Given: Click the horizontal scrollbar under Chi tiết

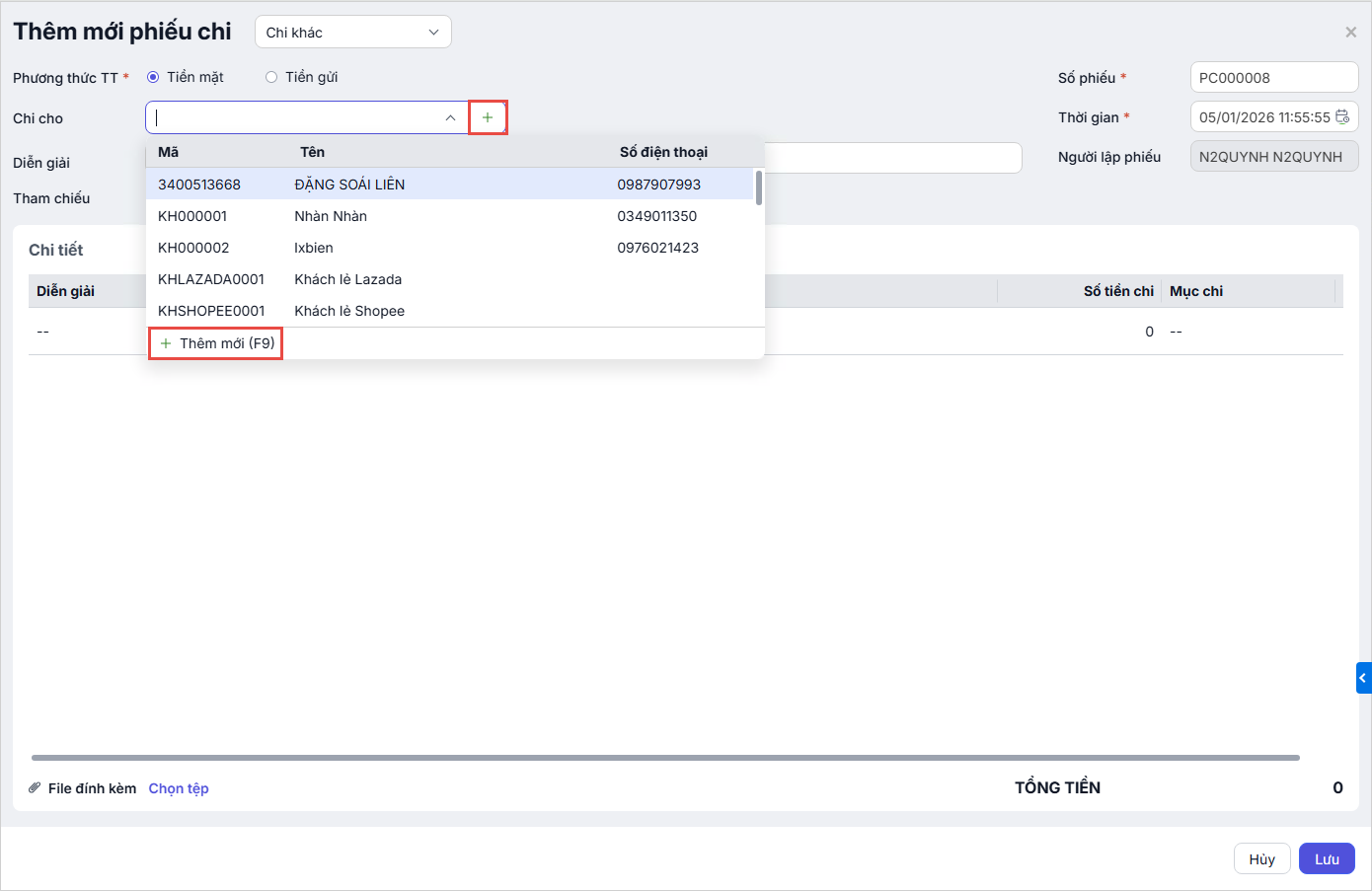Looking at the screenshot, I should pyautogui.click(x=665, y=758).
